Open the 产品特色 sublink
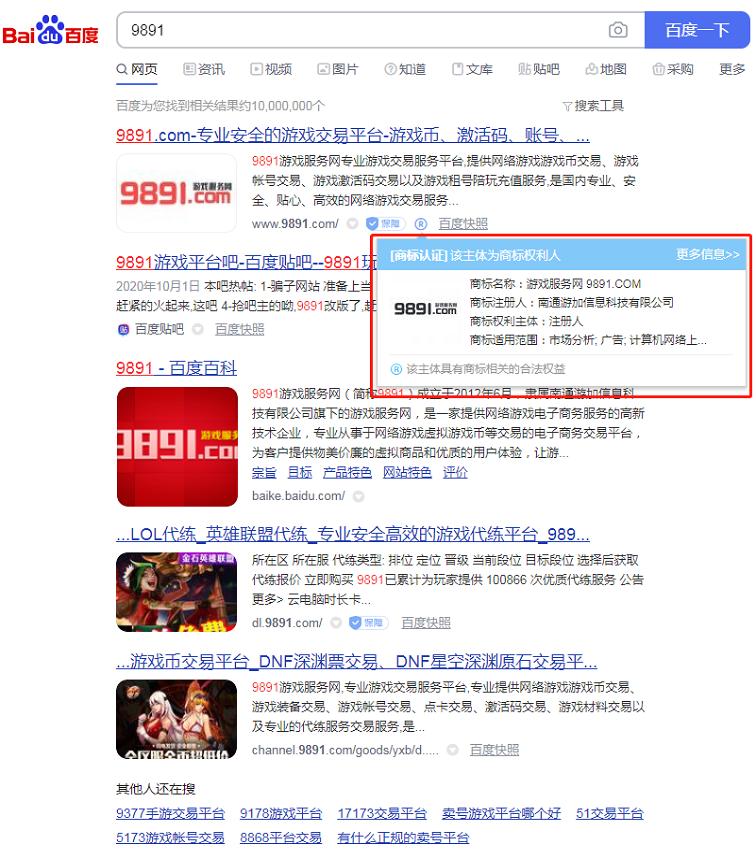 pos(347,472)
